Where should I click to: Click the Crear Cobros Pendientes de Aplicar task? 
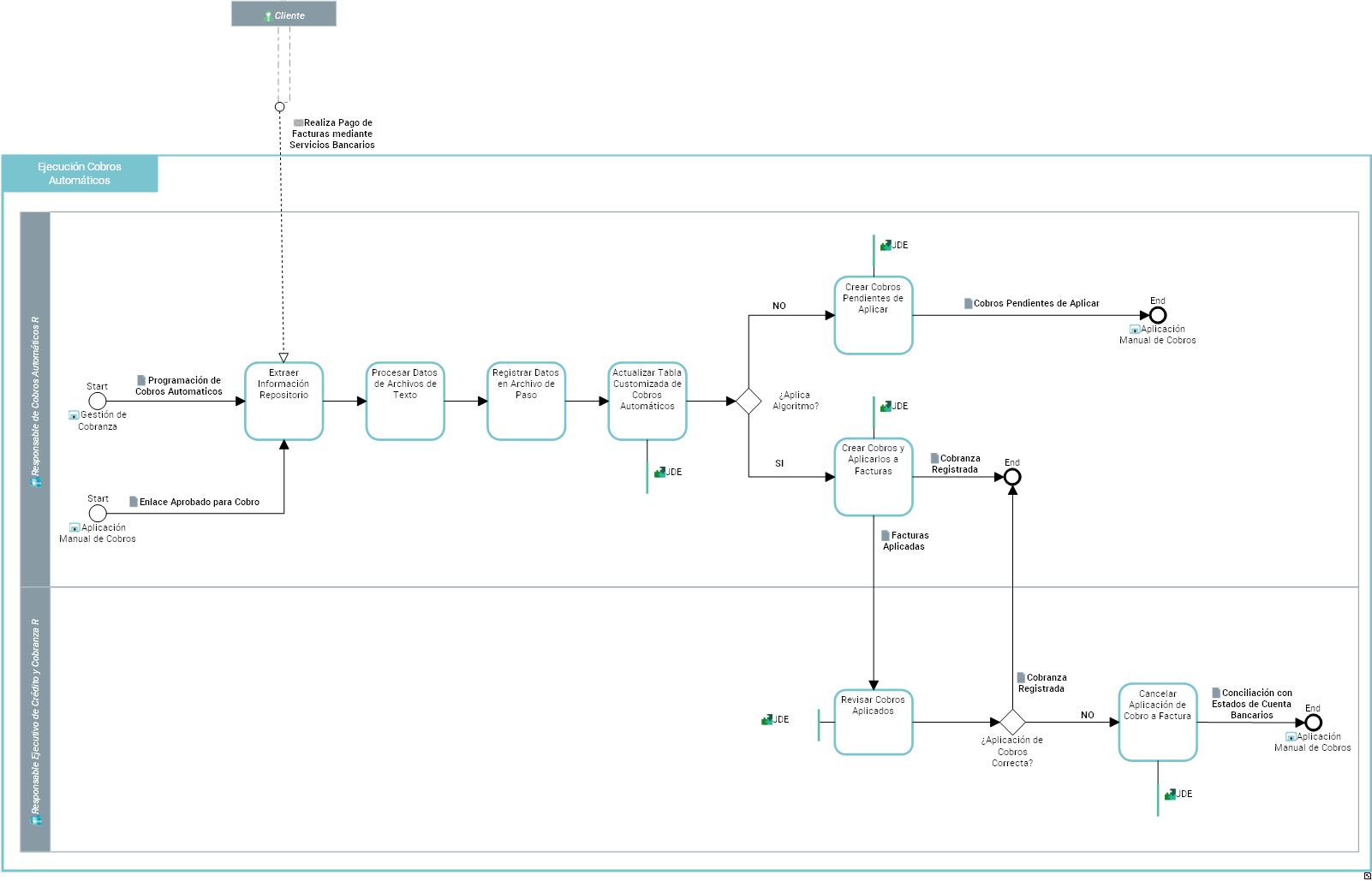point(874,315)
